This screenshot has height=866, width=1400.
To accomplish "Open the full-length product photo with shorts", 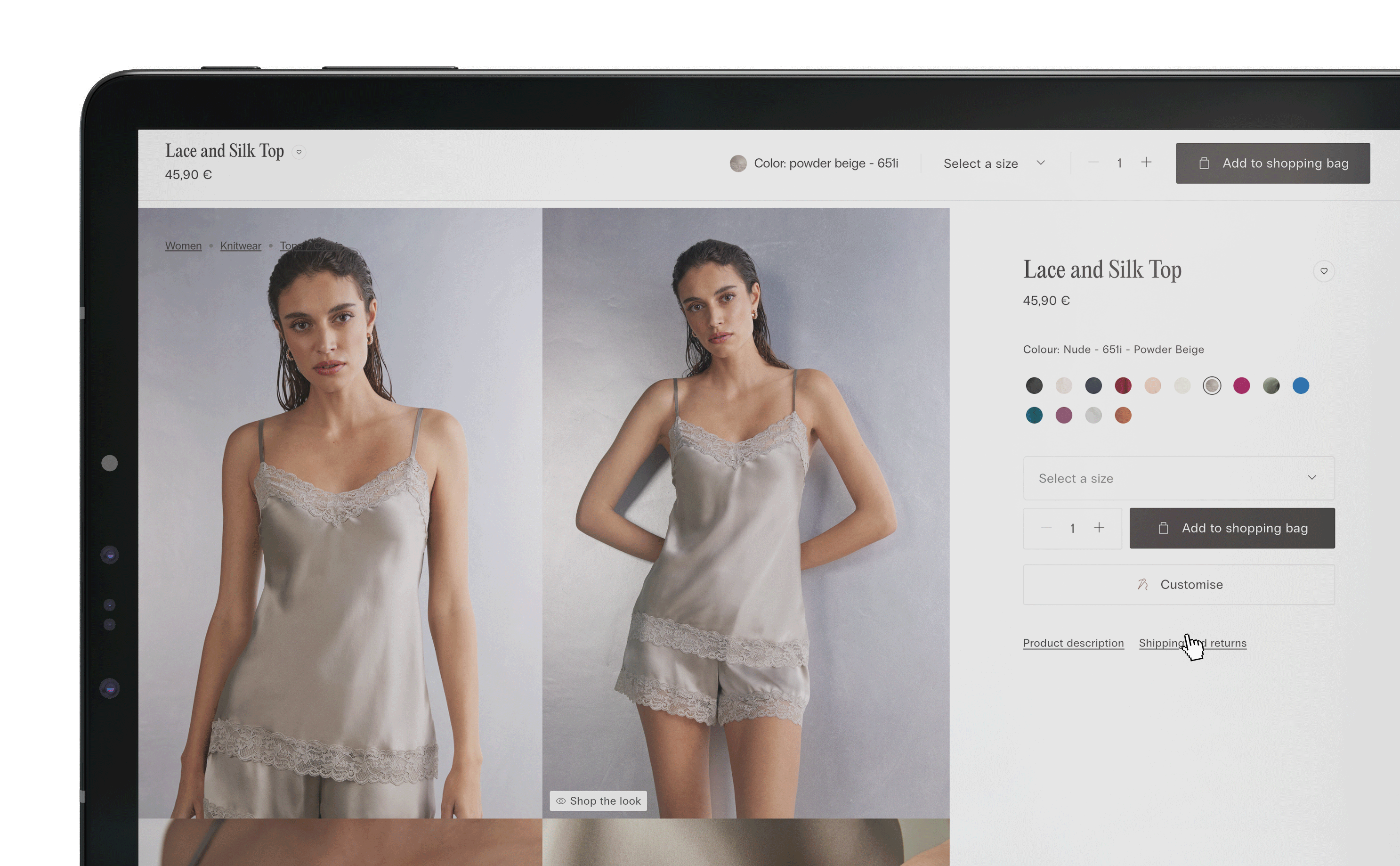I will tap(746, 513).
